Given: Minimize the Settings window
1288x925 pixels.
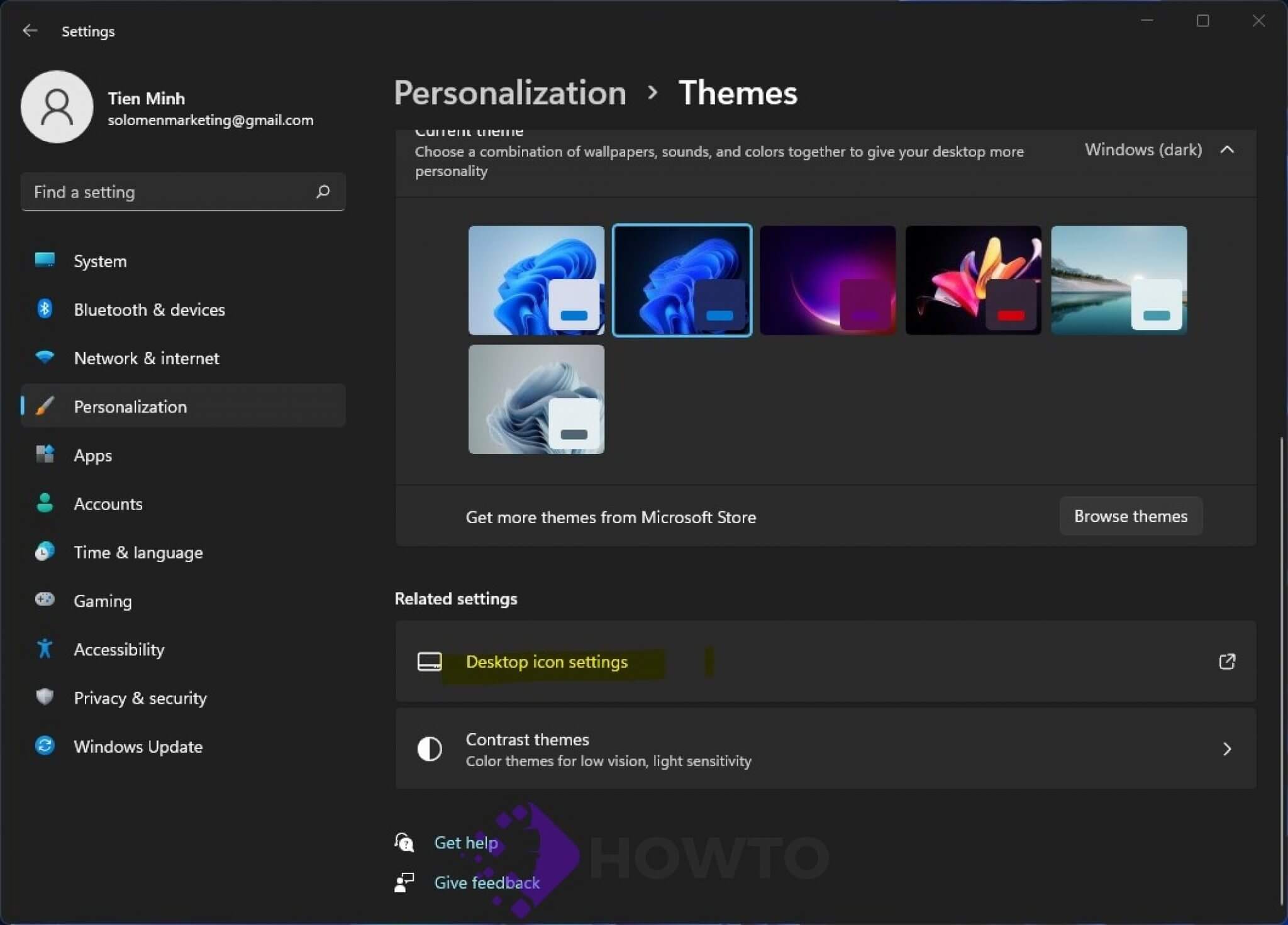Looking at the screenshot, I should pos(1147,21).
